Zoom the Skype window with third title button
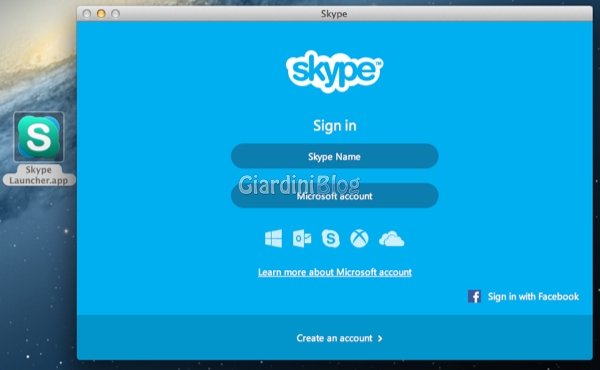The image size is (600, 370). 115,14
